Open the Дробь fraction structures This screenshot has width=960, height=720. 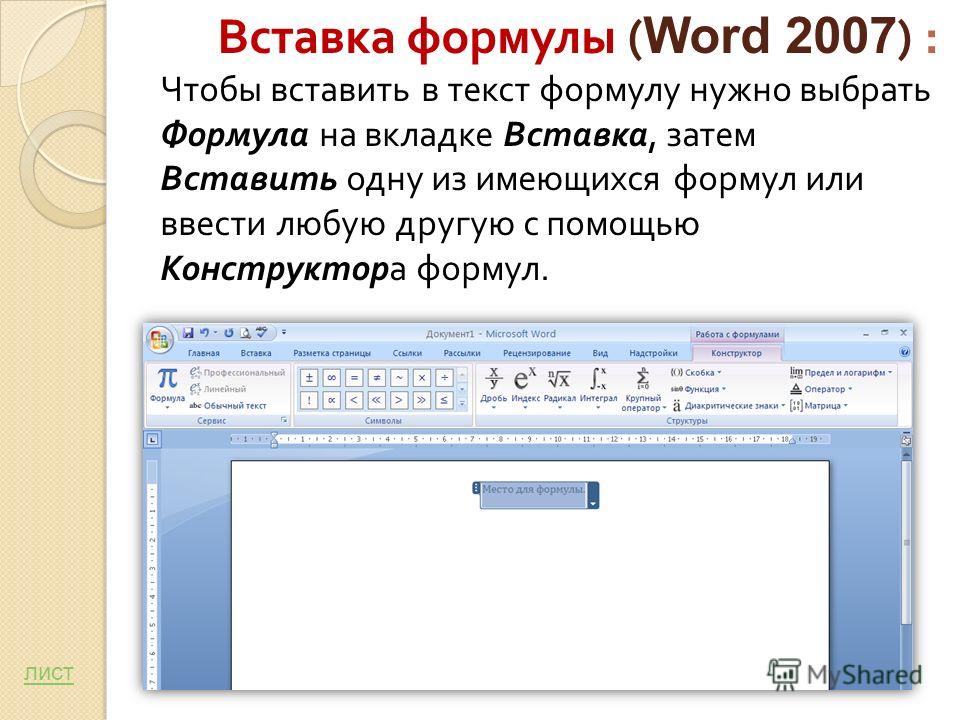point(493,388)
